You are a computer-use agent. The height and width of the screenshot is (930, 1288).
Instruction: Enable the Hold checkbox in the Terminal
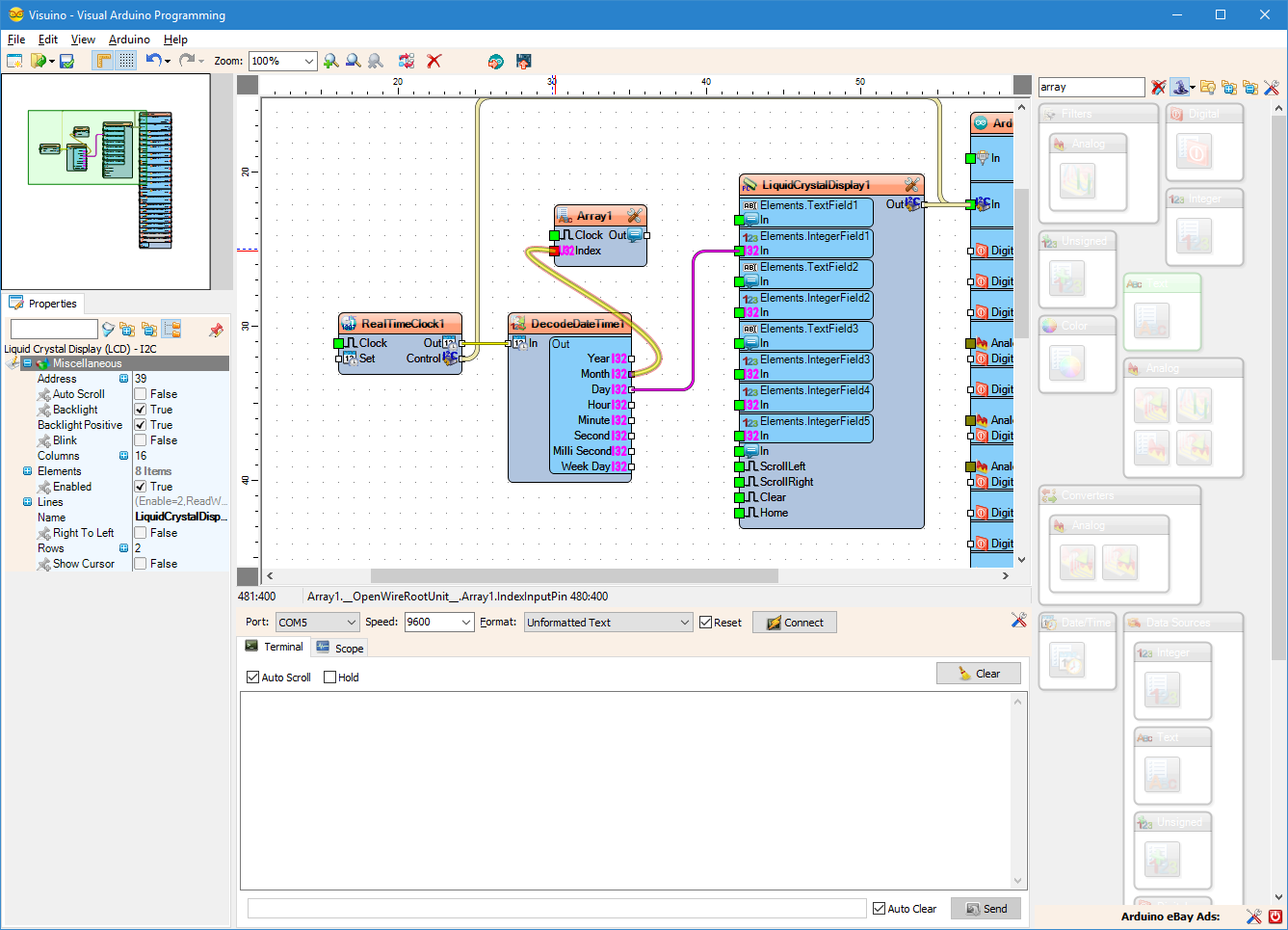pyautogui.click(x=330, y=677)
